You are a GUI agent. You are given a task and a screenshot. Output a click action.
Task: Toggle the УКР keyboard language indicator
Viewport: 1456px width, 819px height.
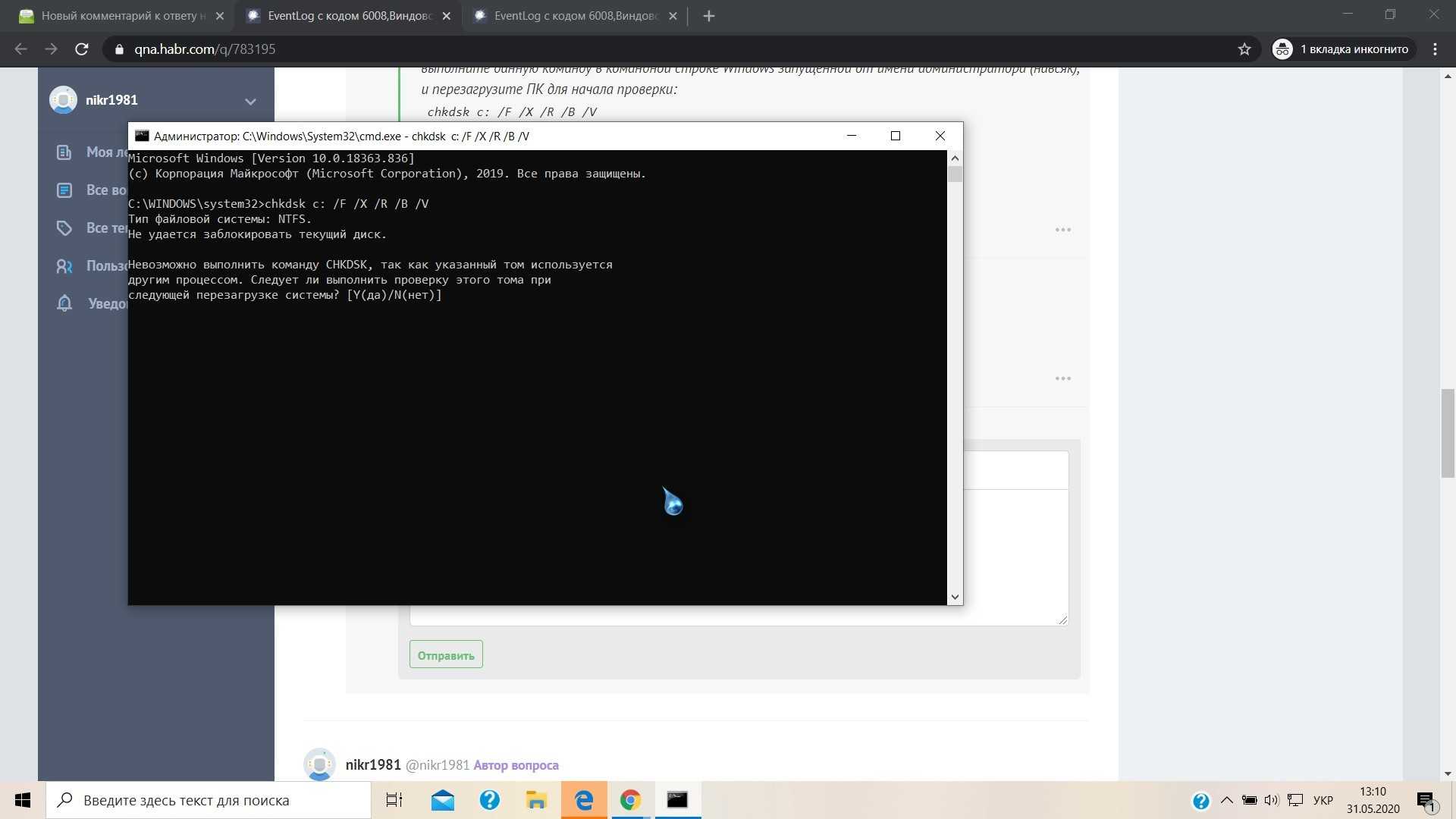[1323, 800]
